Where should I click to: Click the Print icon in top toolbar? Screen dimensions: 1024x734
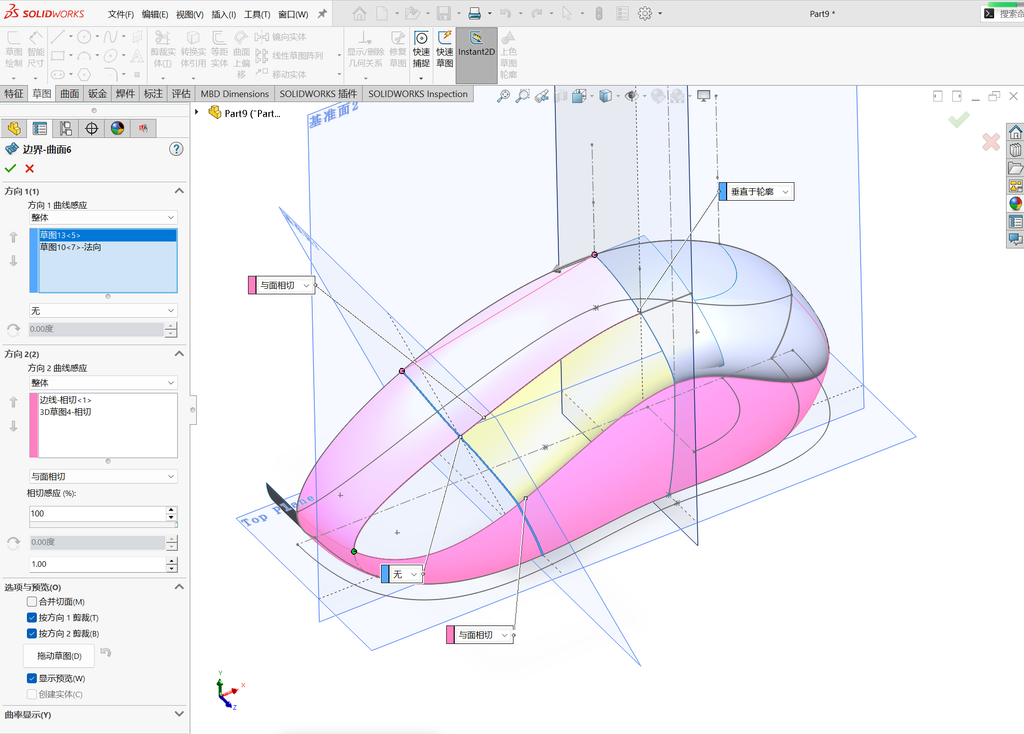(475, 13)
